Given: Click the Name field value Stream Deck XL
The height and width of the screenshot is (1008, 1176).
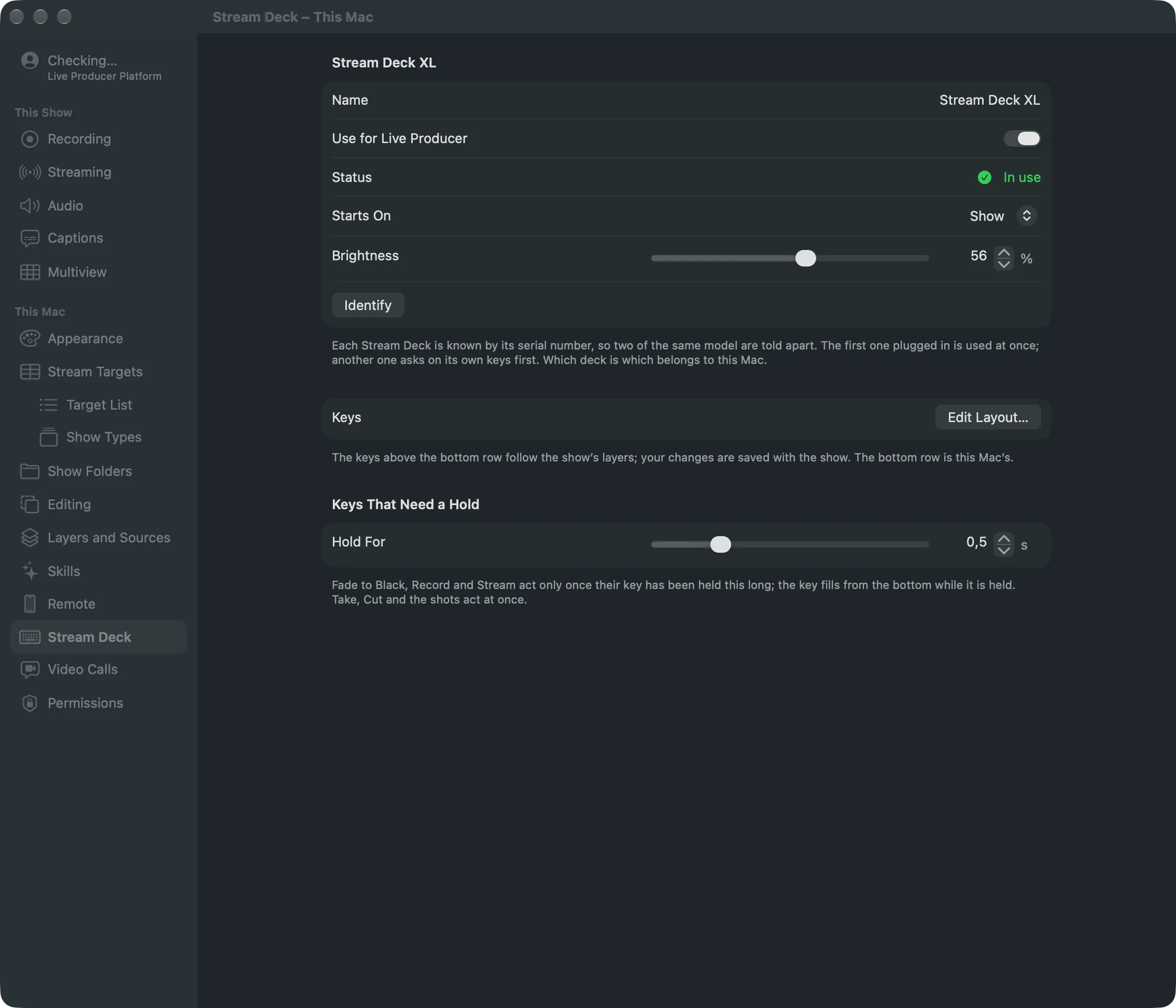Looking at the screenshot, I should (989, 100).
